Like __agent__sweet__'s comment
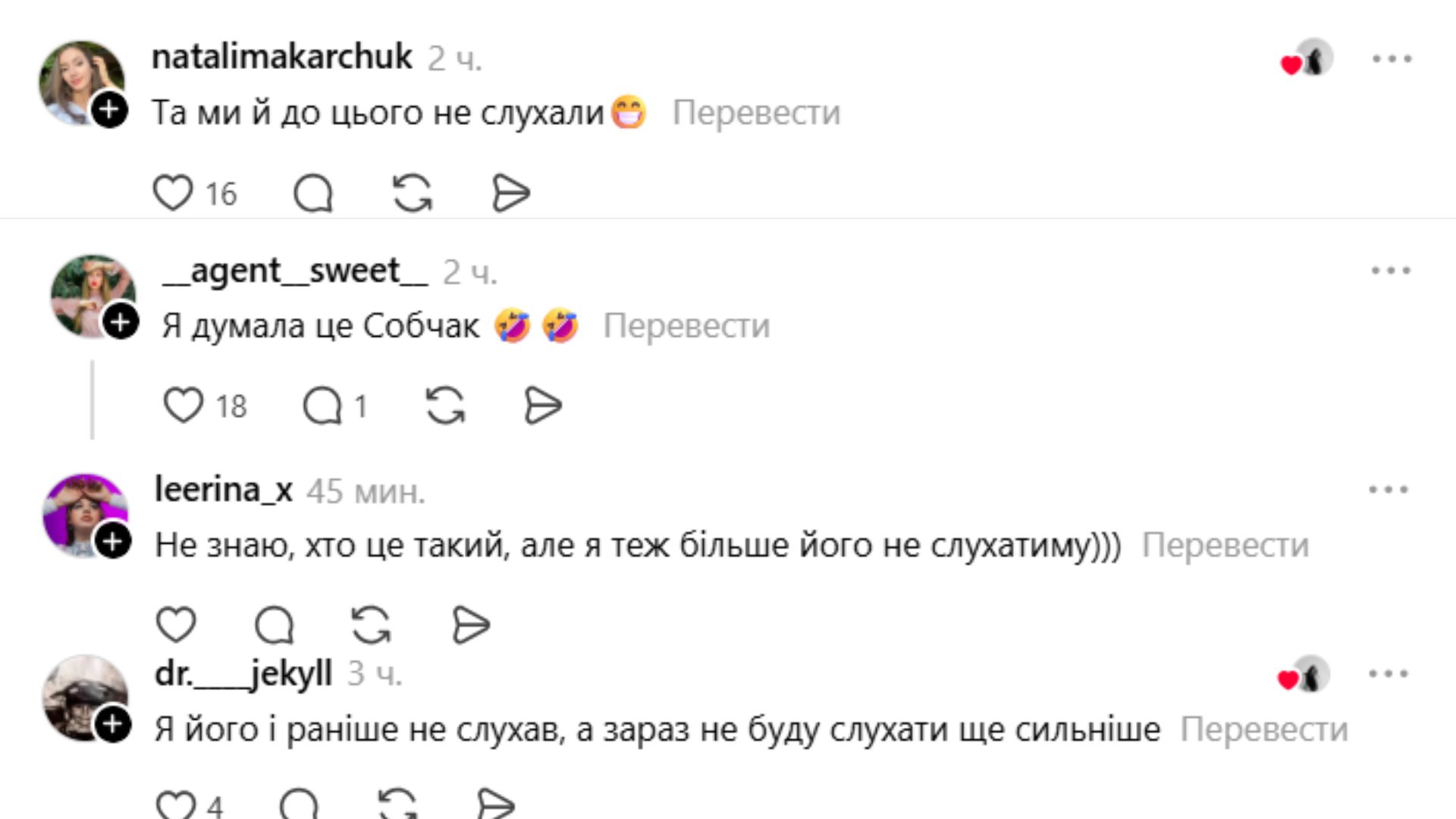The image size is (1456, 819). [184, 405]
